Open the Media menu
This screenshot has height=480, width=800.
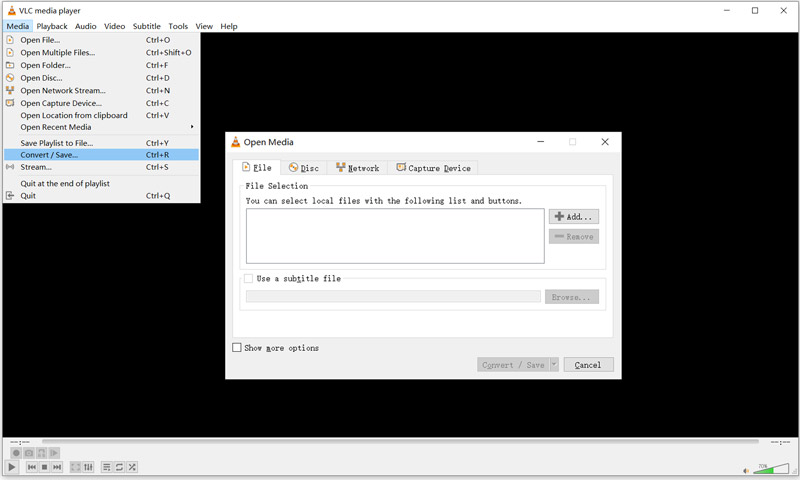(x=18, y=26)
